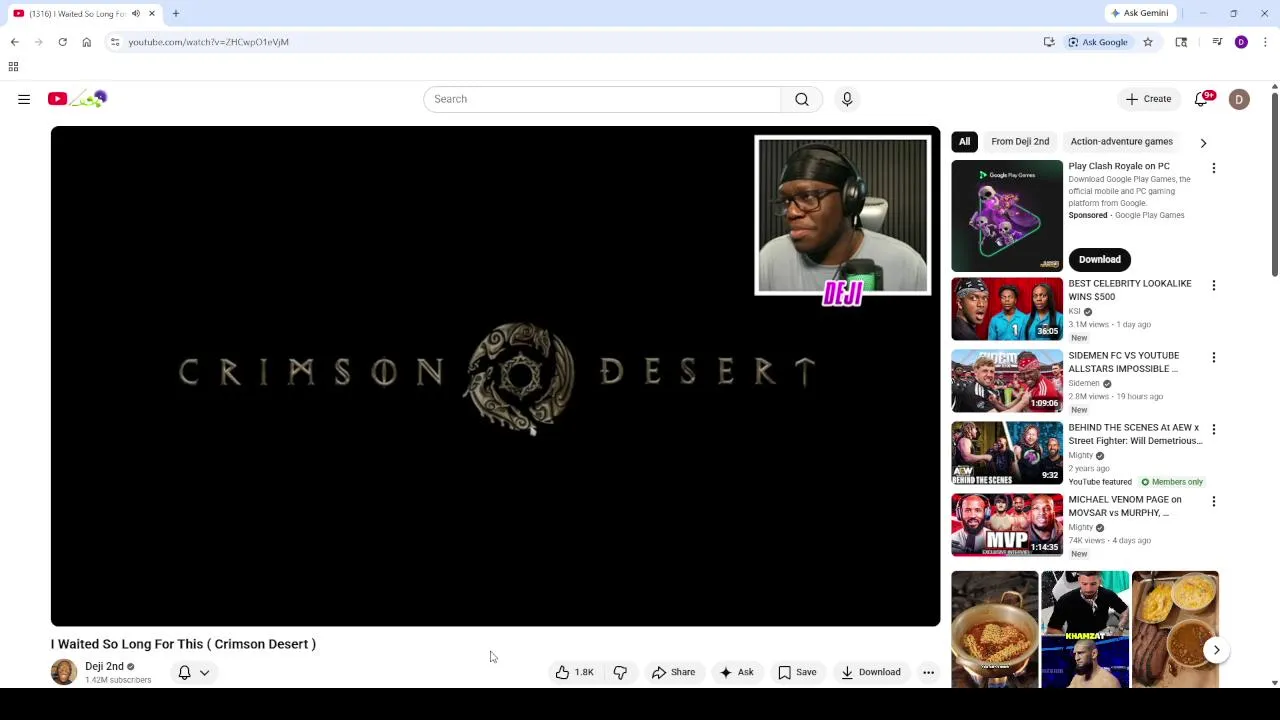This screenshot has width=1280, height=720.
Task: Open the Play Clash Royale ad thumbnail
Action: 1007,215
